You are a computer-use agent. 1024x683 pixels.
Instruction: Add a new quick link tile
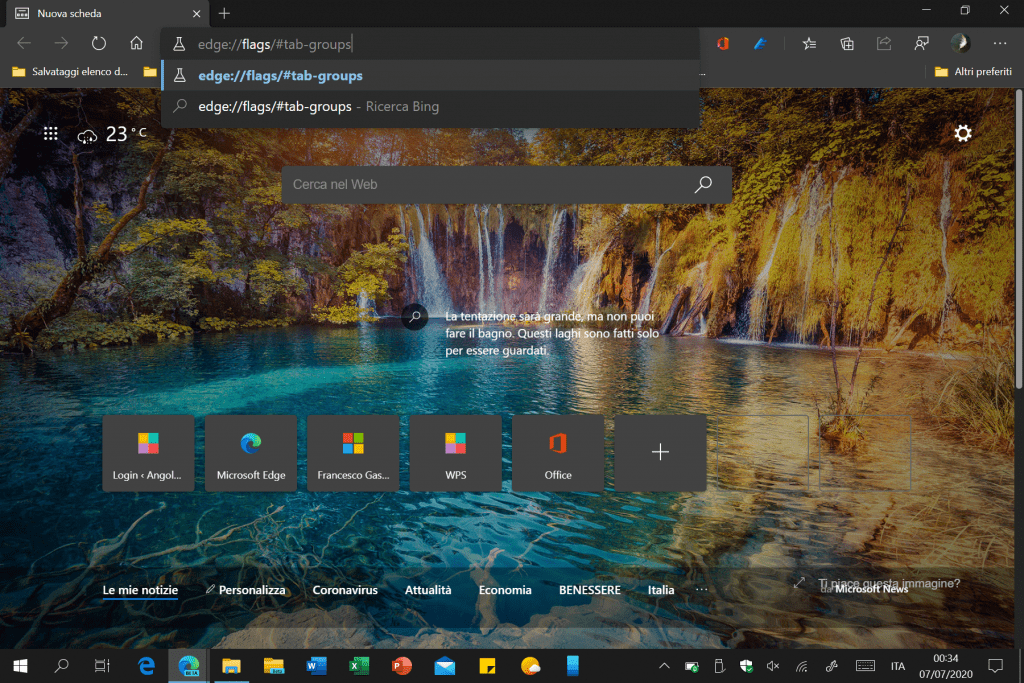pyautogui.click(x=660, y=453)
